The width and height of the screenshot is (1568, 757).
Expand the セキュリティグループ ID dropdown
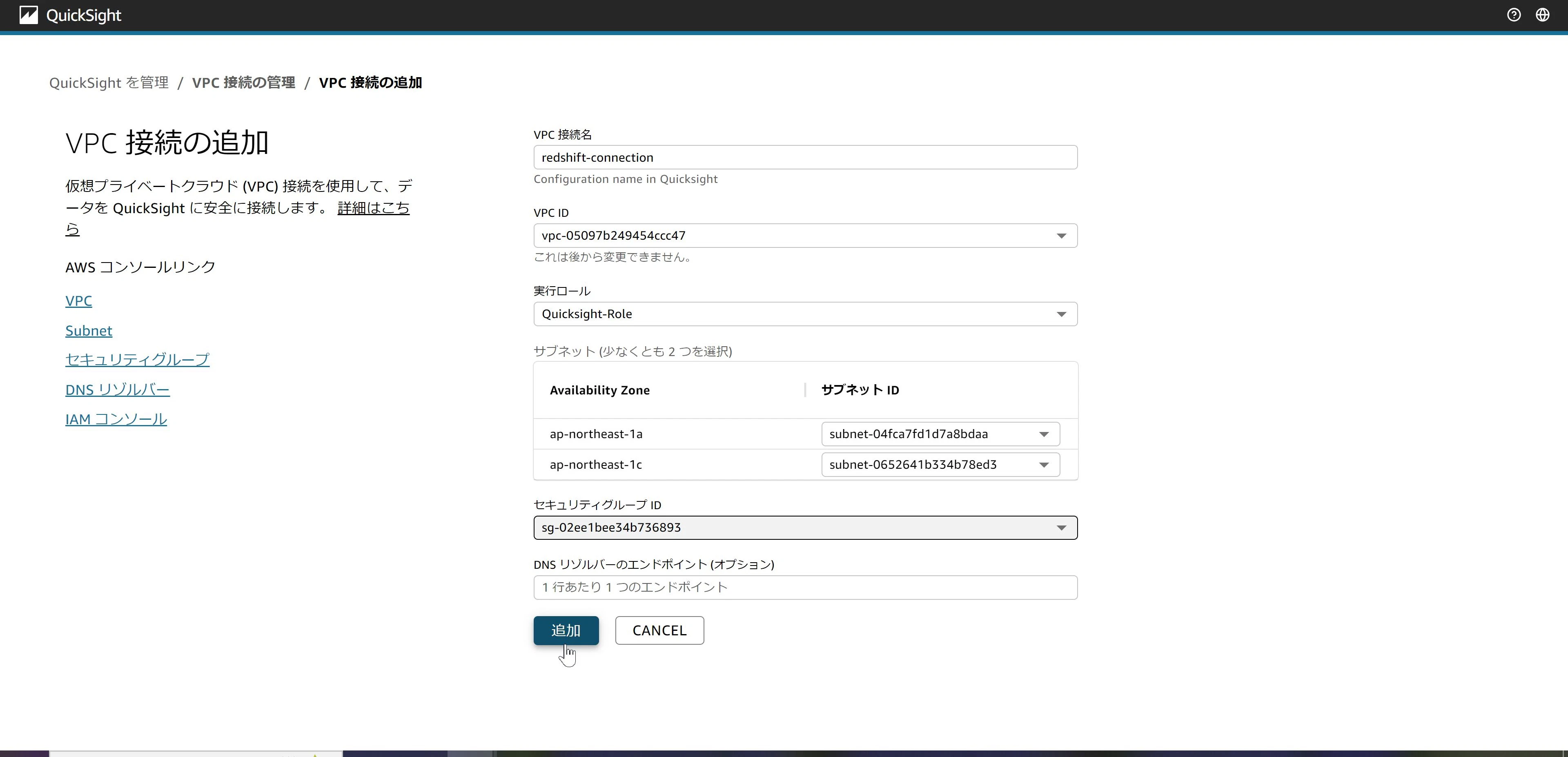pyautogui.click(x=805, y=528)
